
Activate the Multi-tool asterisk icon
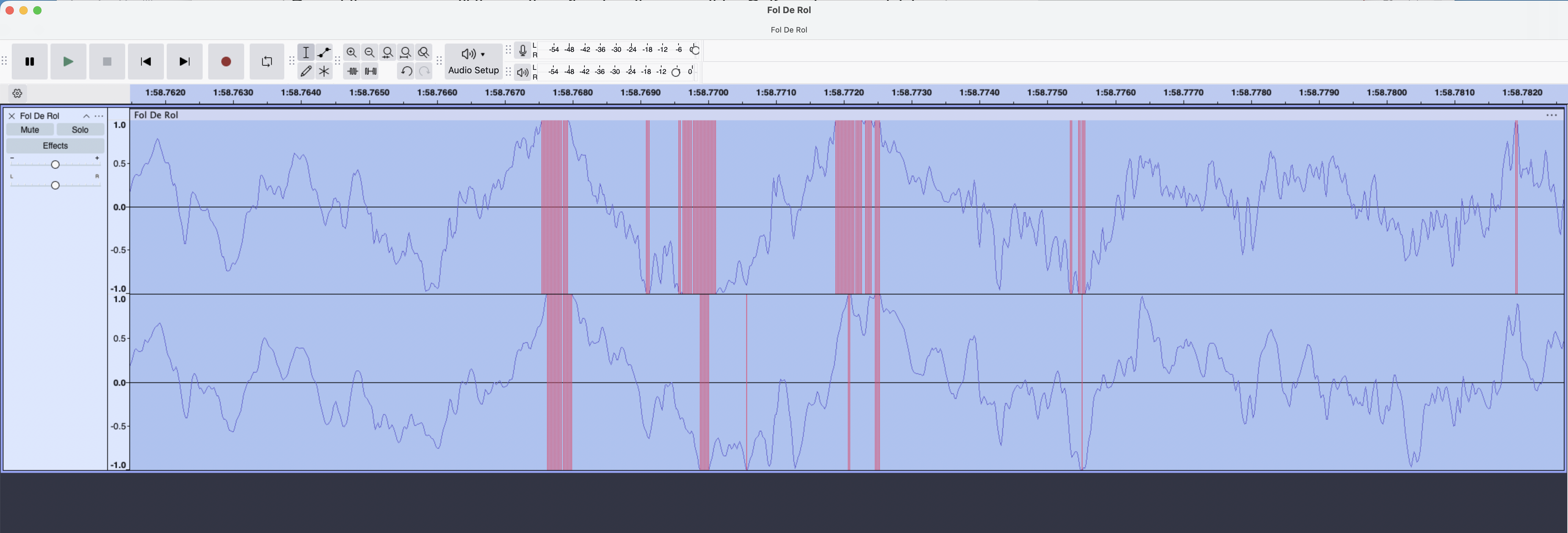point(324,71)
